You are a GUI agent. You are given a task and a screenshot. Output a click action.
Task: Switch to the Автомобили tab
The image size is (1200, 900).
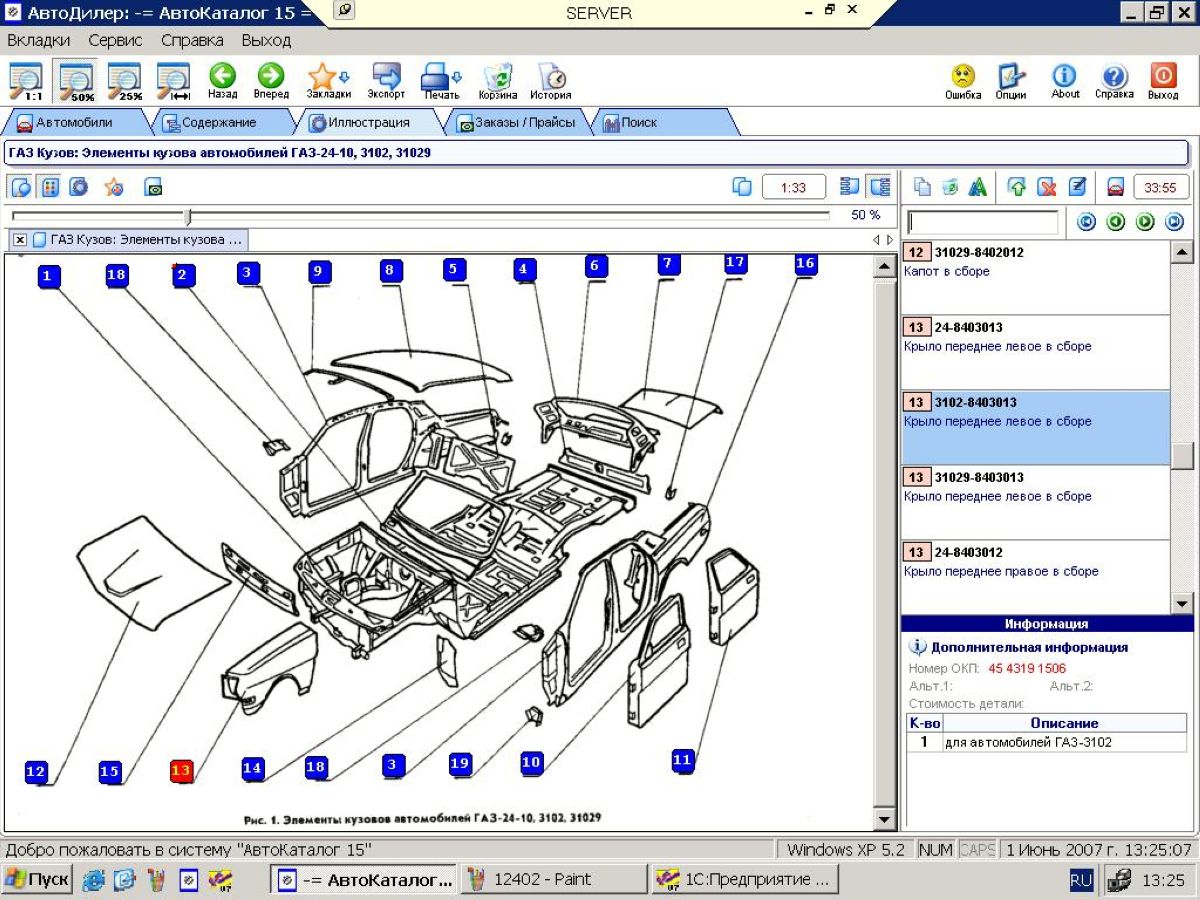pyautogui.click(x=74, y=123)
